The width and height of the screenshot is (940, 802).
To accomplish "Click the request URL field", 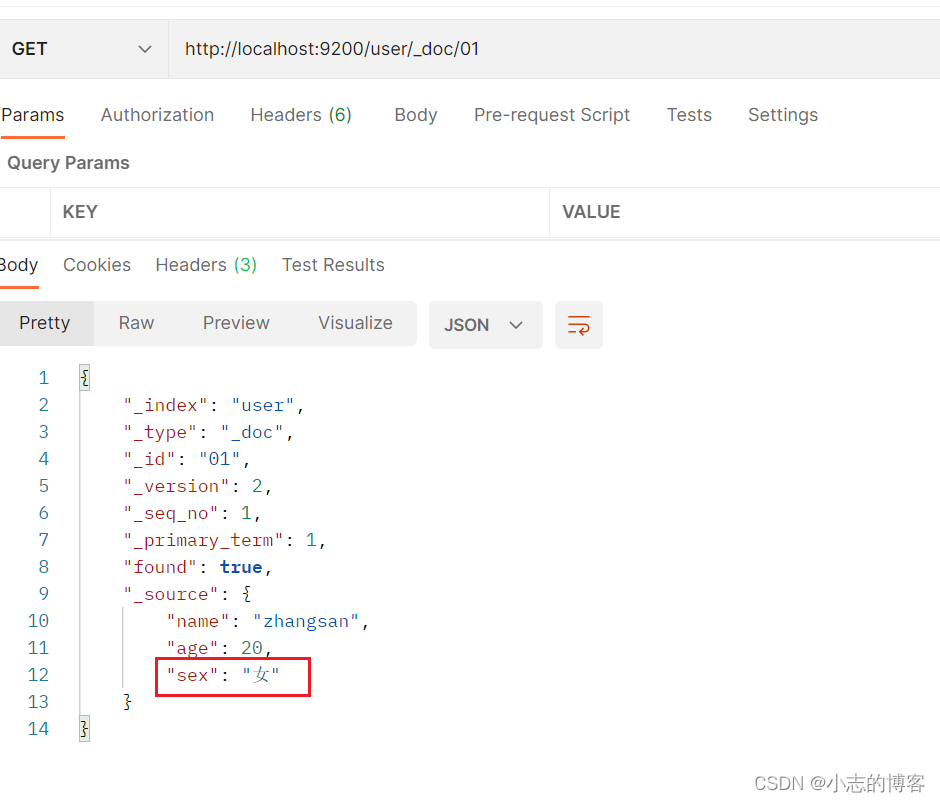I will point(554,49).
